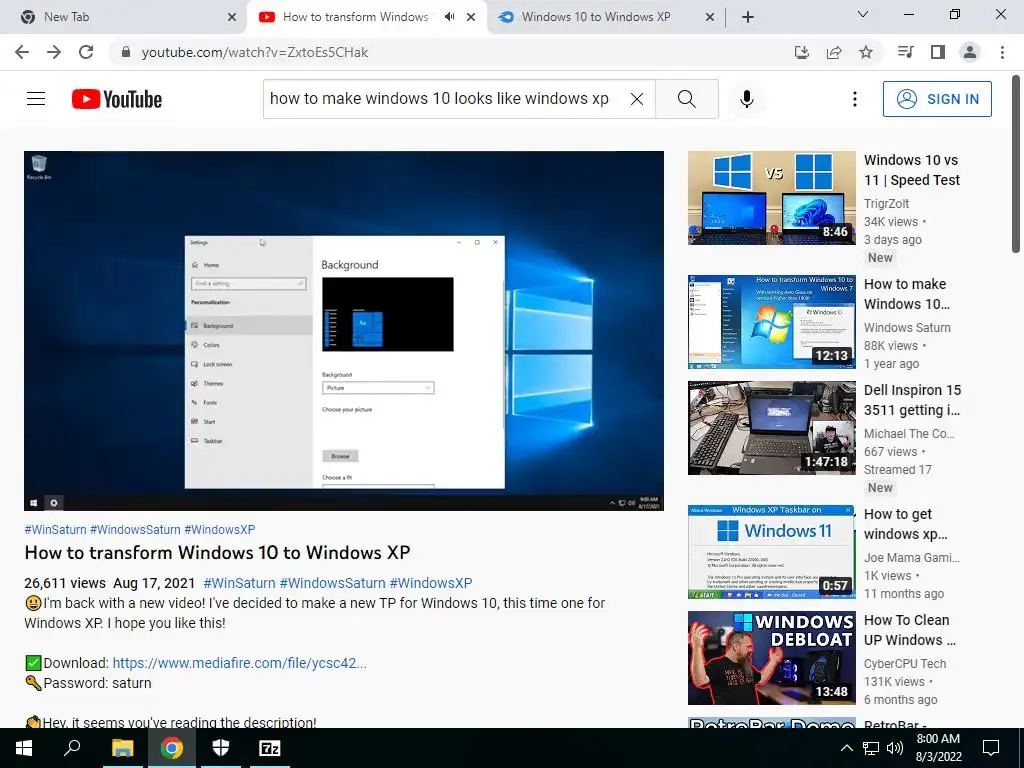Image resolution: width=1024 pixels, height=768 pixels.
Task: Close the Windows 10 to Windows XP tab
Action: (x=710, y=17)
